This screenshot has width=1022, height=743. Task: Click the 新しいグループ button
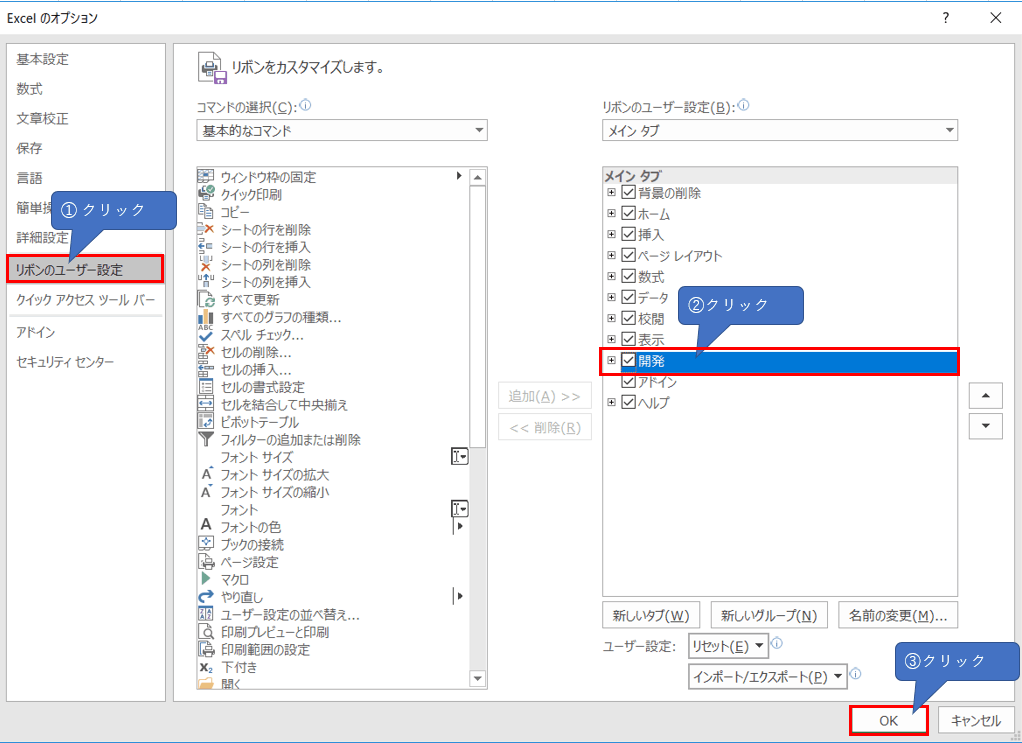pos(768,615)
